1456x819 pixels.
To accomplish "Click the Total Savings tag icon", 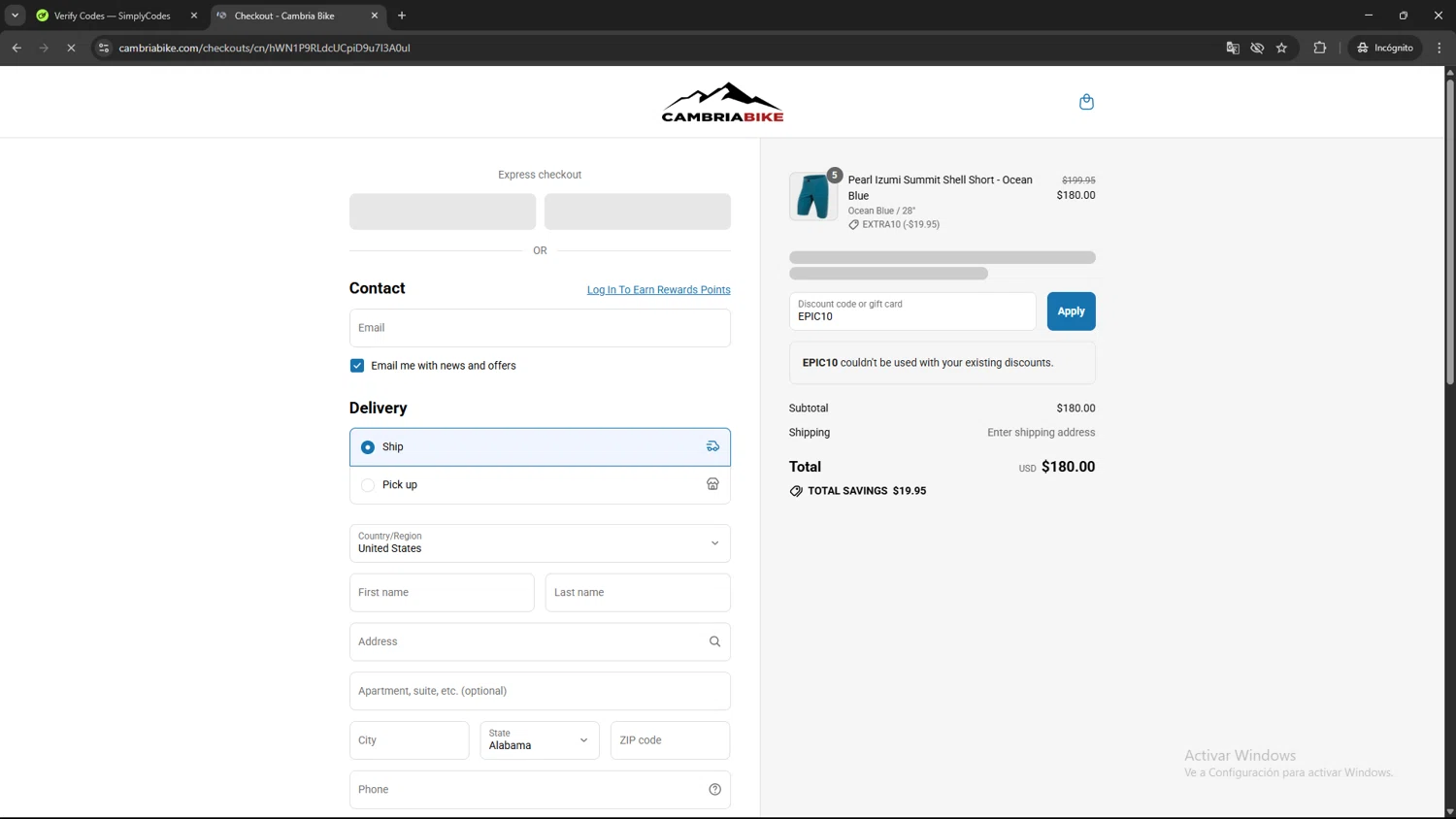I will 796,491.
